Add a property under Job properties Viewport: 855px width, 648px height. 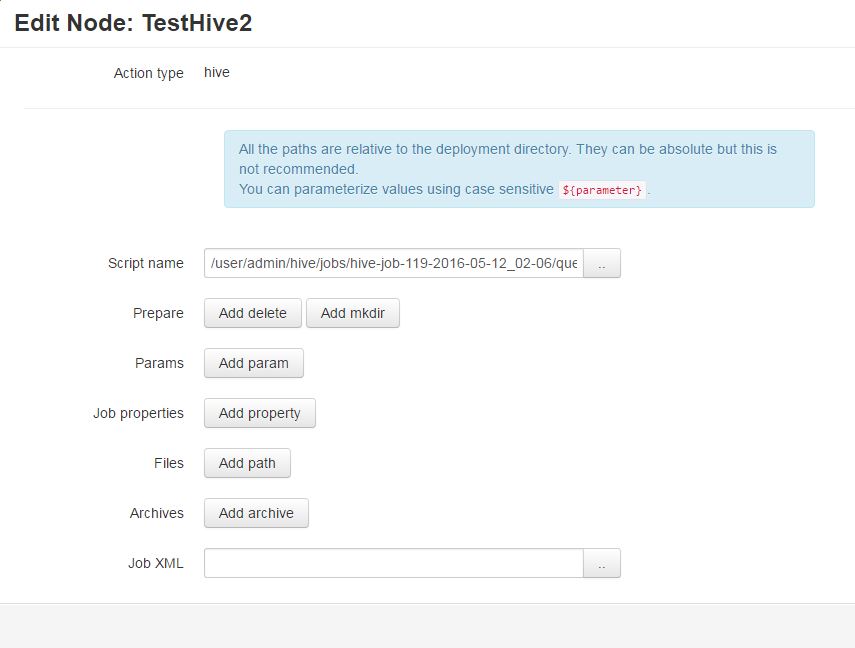point(259,413)
